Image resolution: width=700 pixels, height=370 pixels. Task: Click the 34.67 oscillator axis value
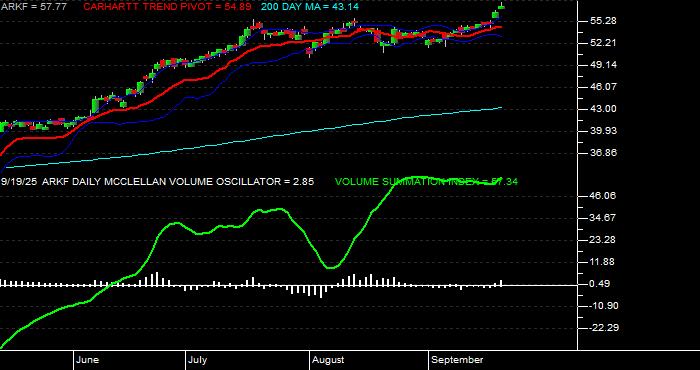604,218
